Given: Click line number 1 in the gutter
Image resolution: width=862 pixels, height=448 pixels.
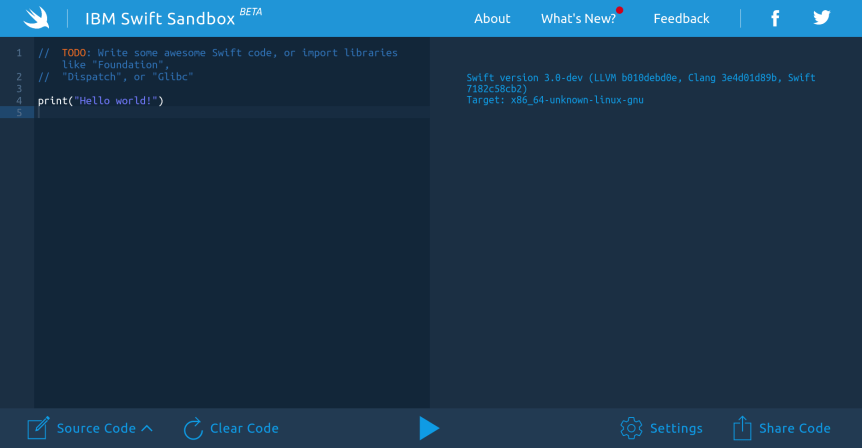Looking at the screenshot, I should click(x=19, y=53).
